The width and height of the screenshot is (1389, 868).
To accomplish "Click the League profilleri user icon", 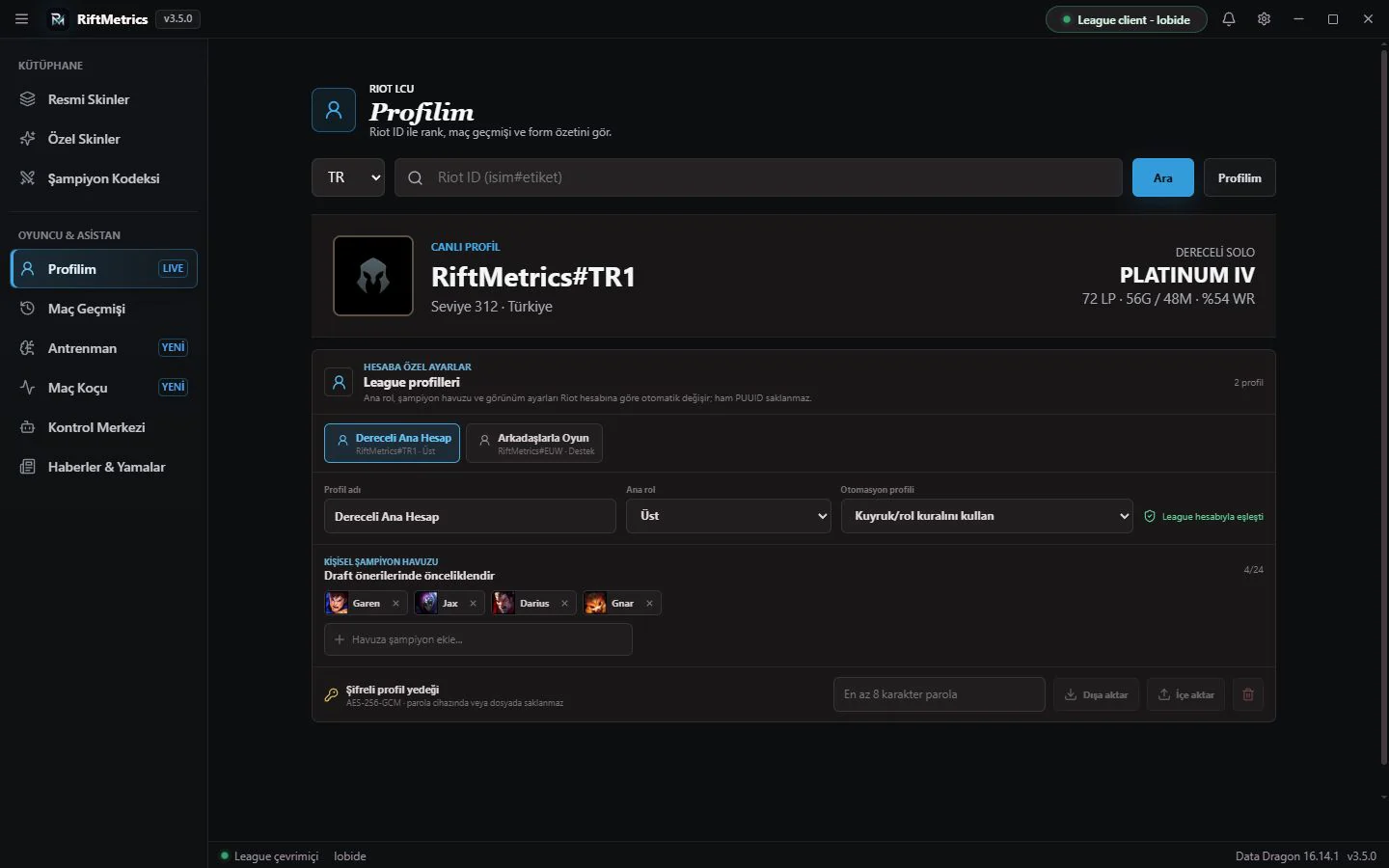I will [339, 382].
